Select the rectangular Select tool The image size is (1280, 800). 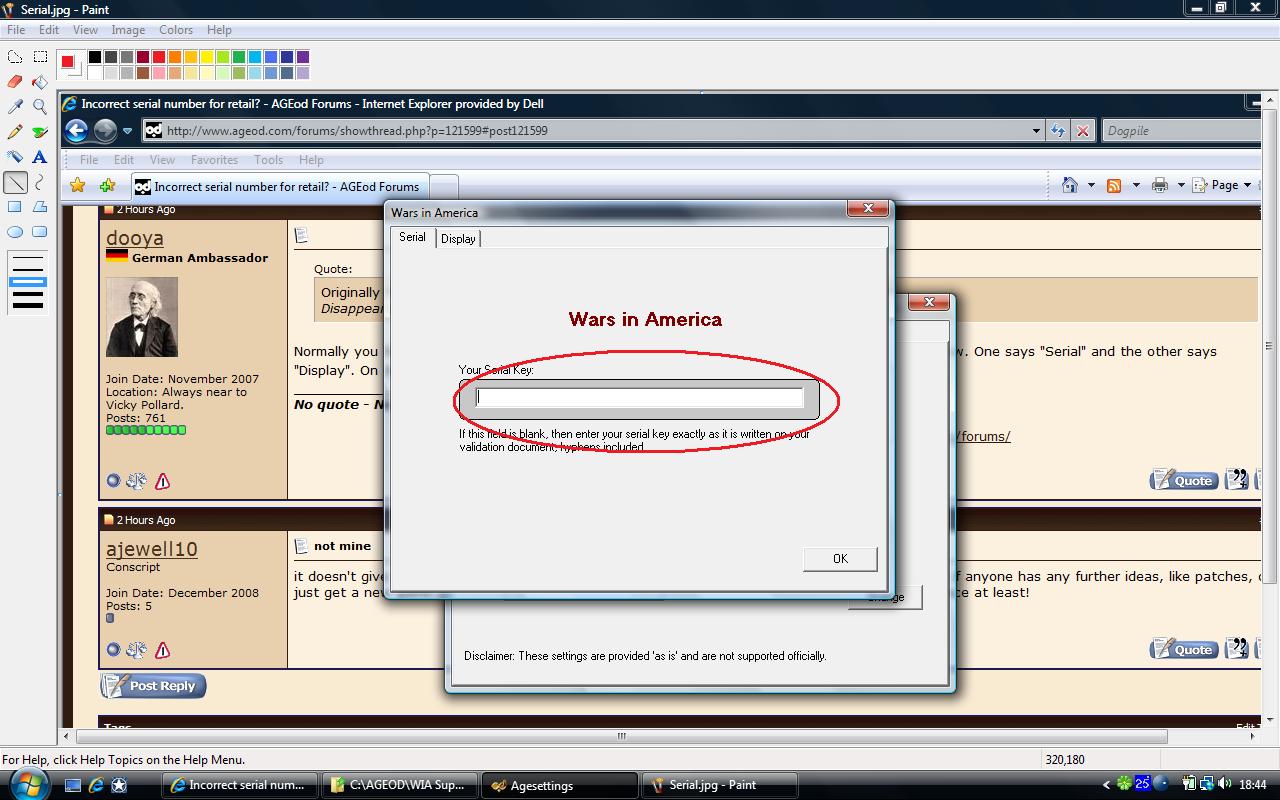(x=40, y=57)
